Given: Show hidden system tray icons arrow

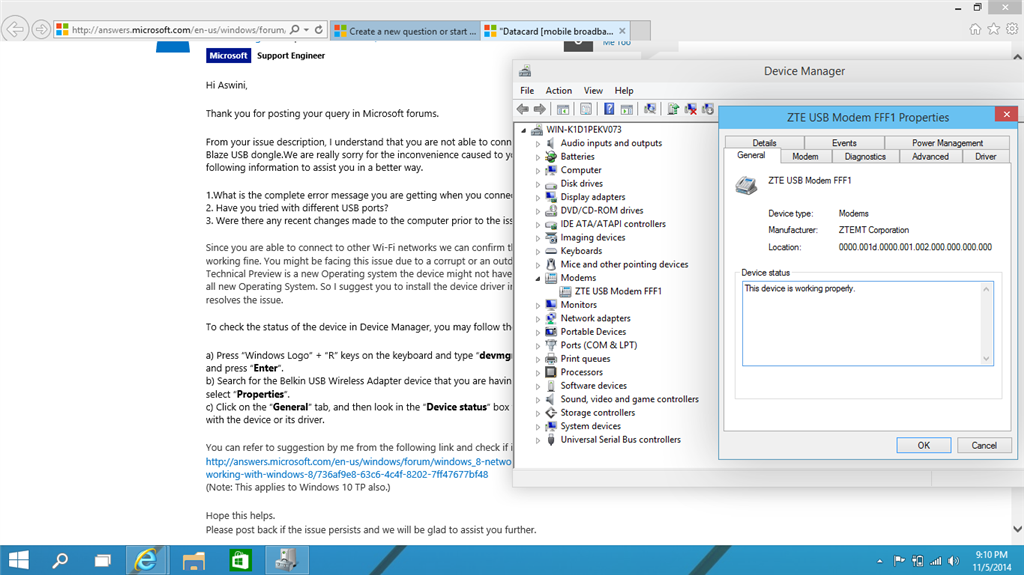Looking at the screenshot, I should (880, 561).
